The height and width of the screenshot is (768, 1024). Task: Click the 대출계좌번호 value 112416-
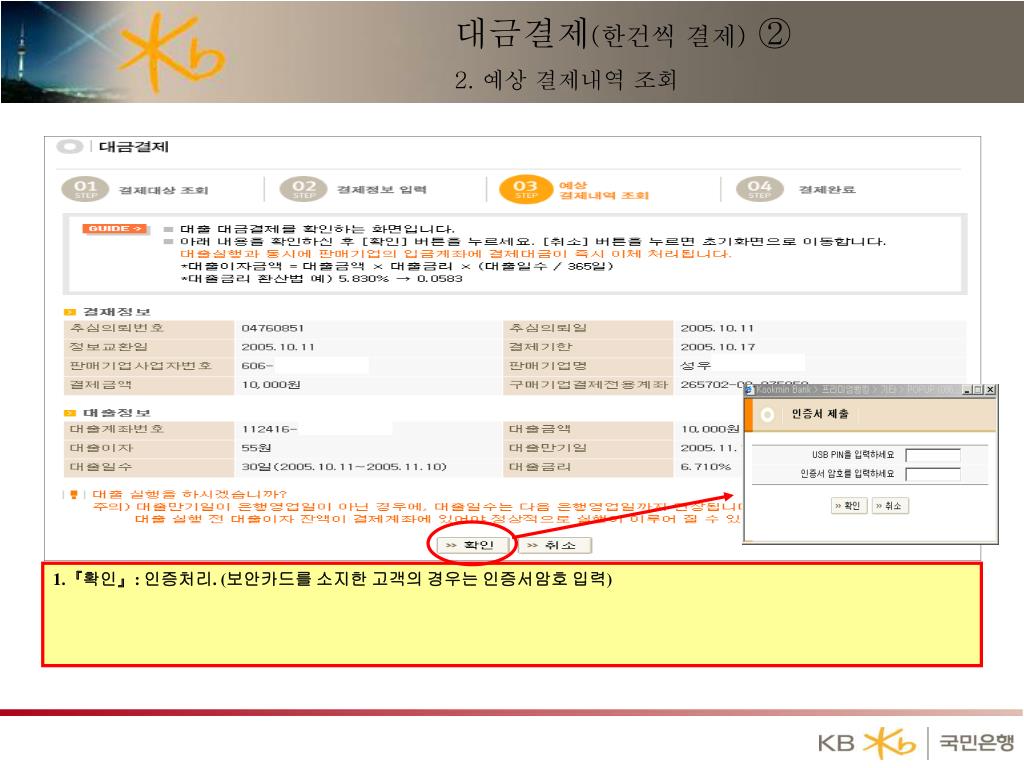269,429
